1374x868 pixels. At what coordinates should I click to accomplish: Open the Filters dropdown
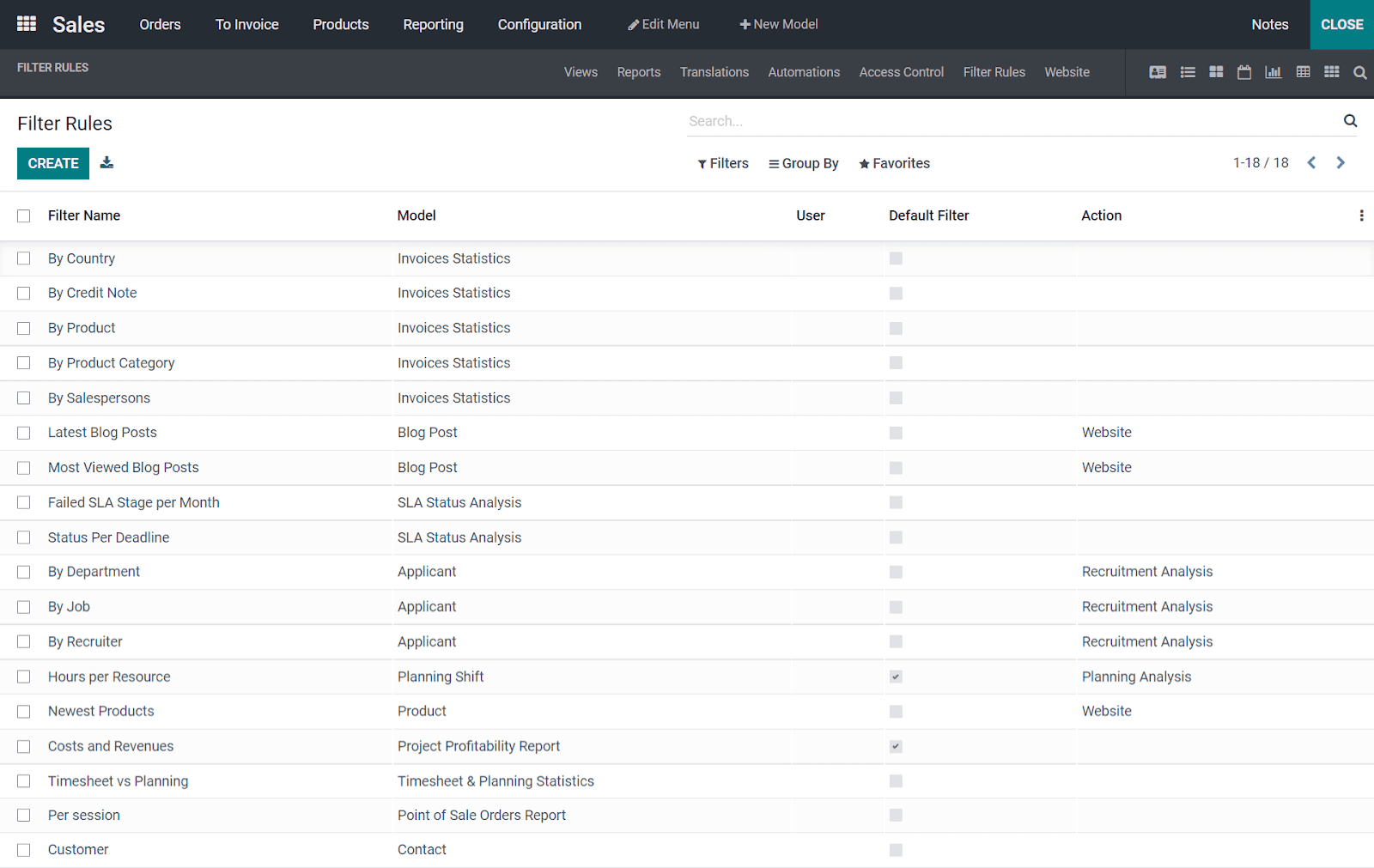tap(723, 163)
